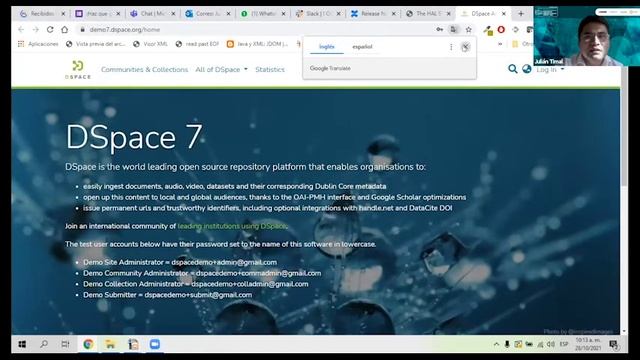Click the Chrome forward arrow
The width and height of the screenshot is (640, 360).
tap(36, 29)
